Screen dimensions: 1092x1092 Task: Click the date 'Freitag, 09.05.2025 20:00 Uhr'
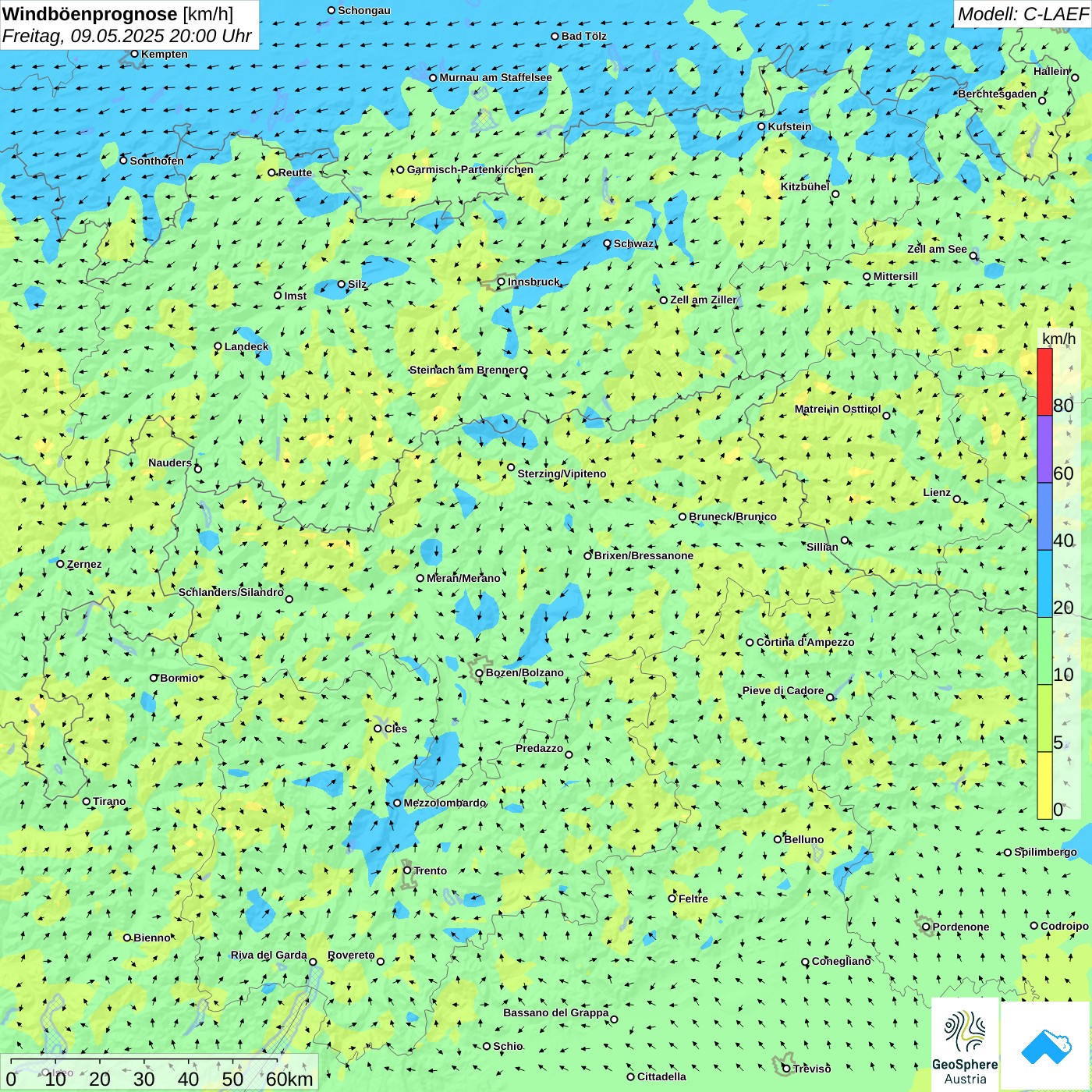(x=127, y=36)
